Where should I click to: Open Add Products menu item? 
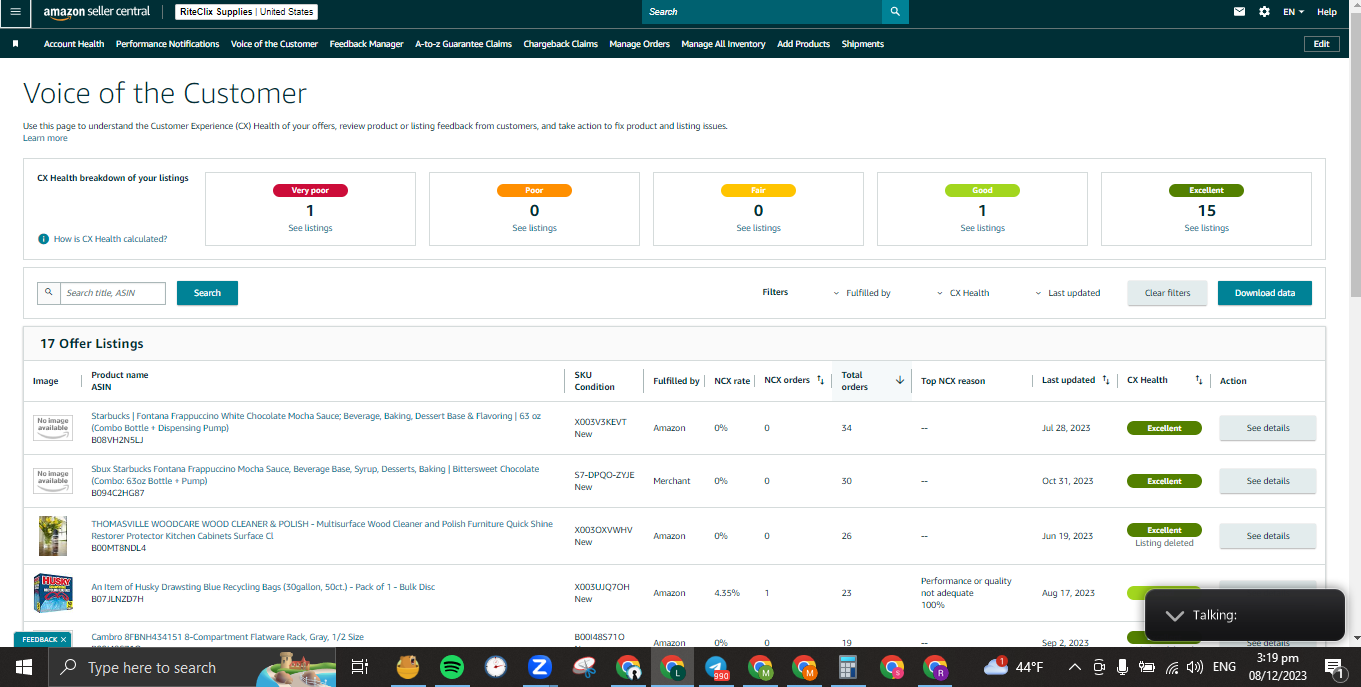[x=804, y=44]
